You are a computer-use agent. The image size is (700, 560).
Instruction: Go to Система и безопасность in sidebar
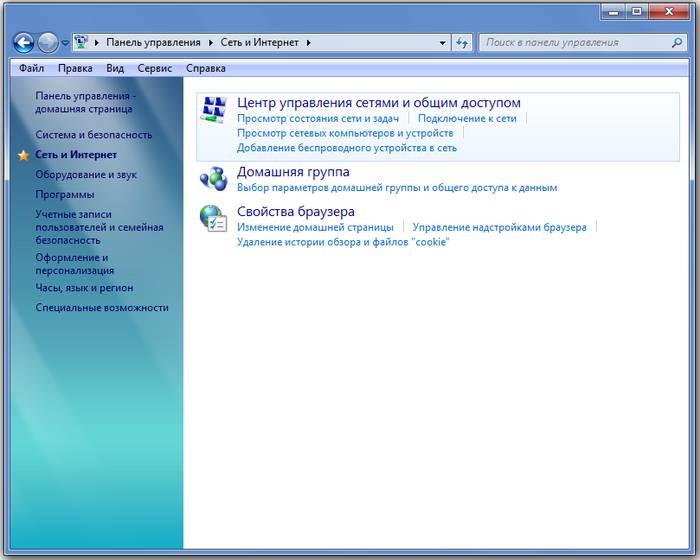94,134
